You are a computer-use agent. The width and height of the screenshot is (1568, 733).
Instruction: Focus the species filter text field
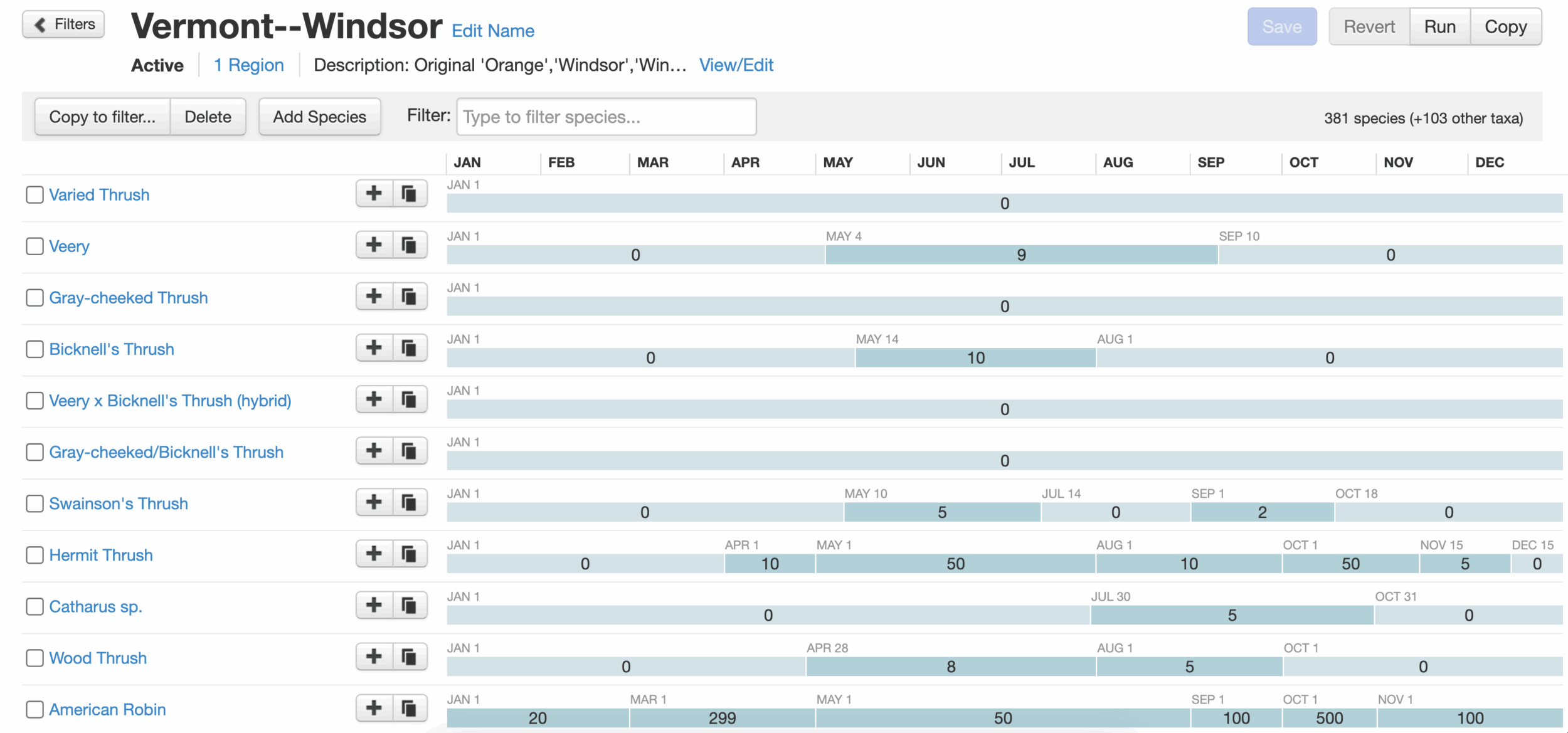[x=606, y=117]
